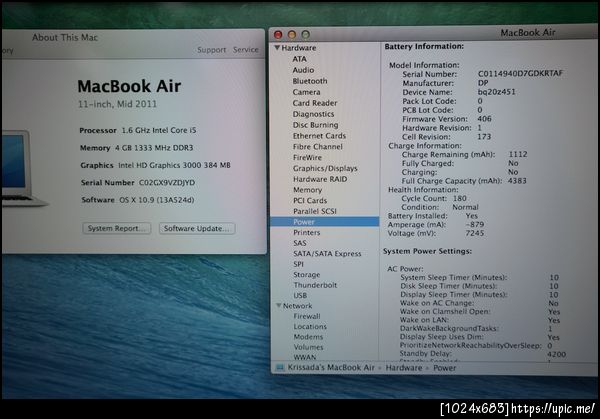The width and height of the screenshot is (600, 419).
Task: Select SAS in the sidebar
Action: click(x=300, y=243)
